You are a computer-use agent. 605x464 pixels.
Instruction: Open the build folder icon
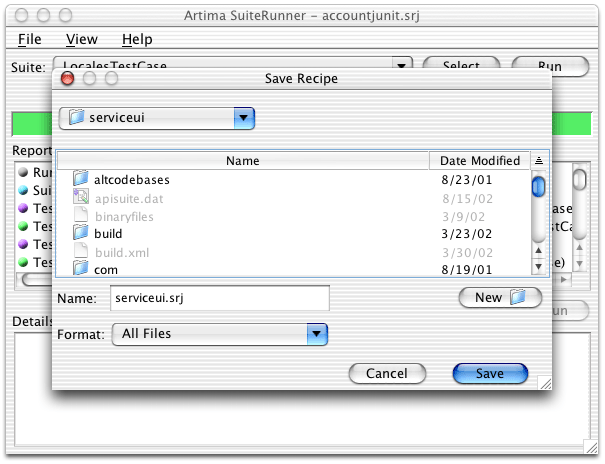[x=81, y=233]
